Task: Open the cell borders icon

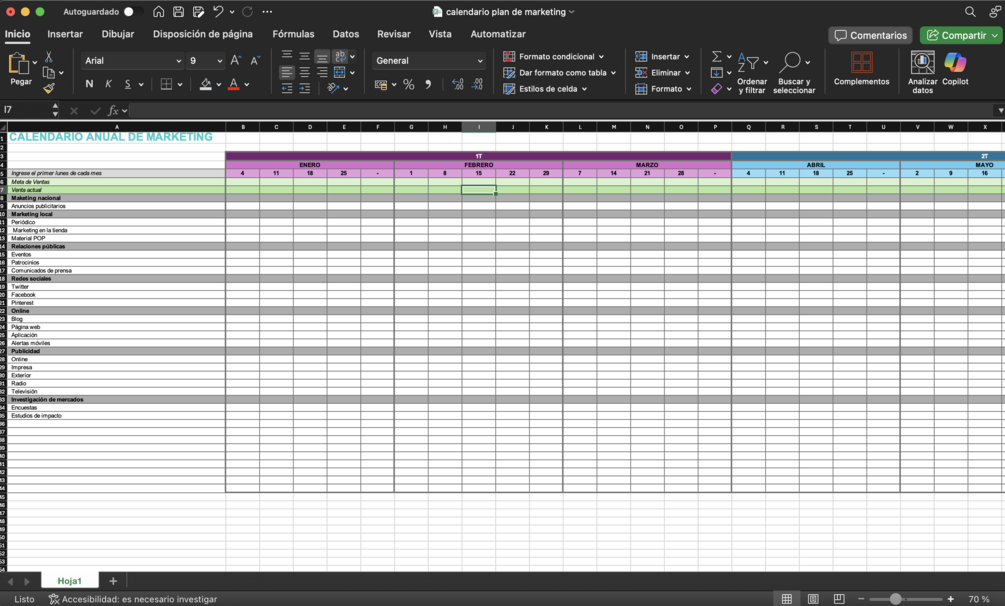Action: click(x=166, y=84)
